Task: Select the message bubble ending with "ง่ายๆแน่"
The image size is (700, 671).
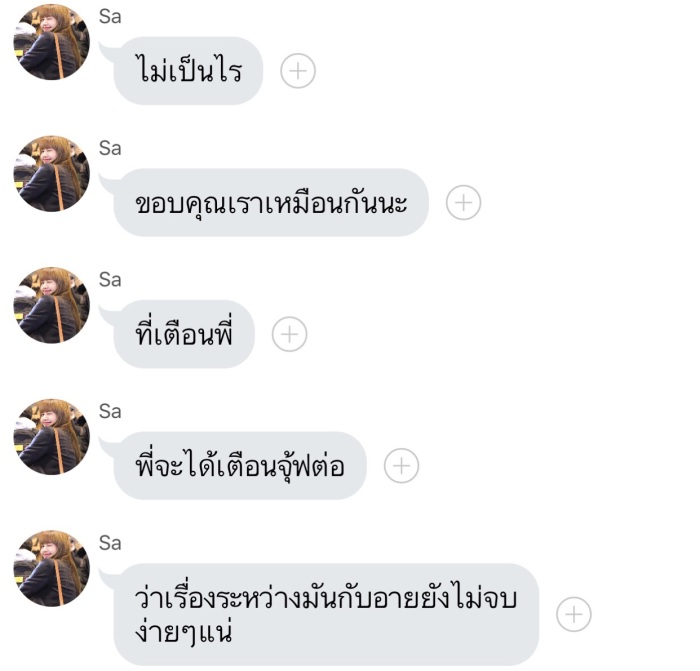Action: (x=326, y=614)
